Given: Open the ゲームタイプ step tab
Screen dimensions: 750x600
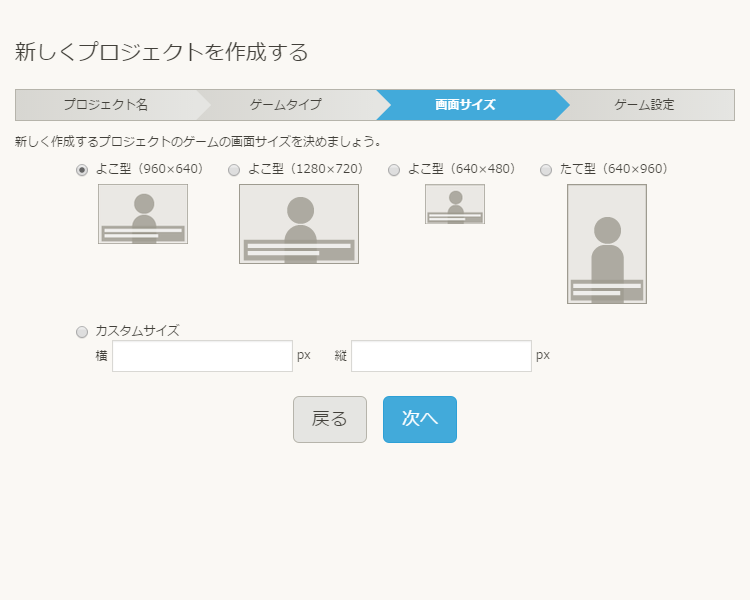Looking at the screenshot, I should 286,105.
